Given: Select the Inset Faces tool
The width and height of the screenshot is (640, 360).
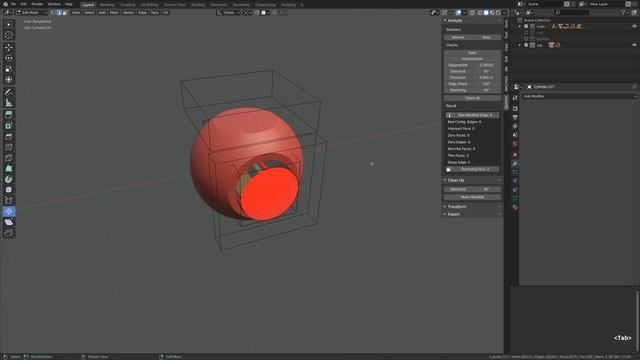Looking at the screenshot, I should click(9, 126).
